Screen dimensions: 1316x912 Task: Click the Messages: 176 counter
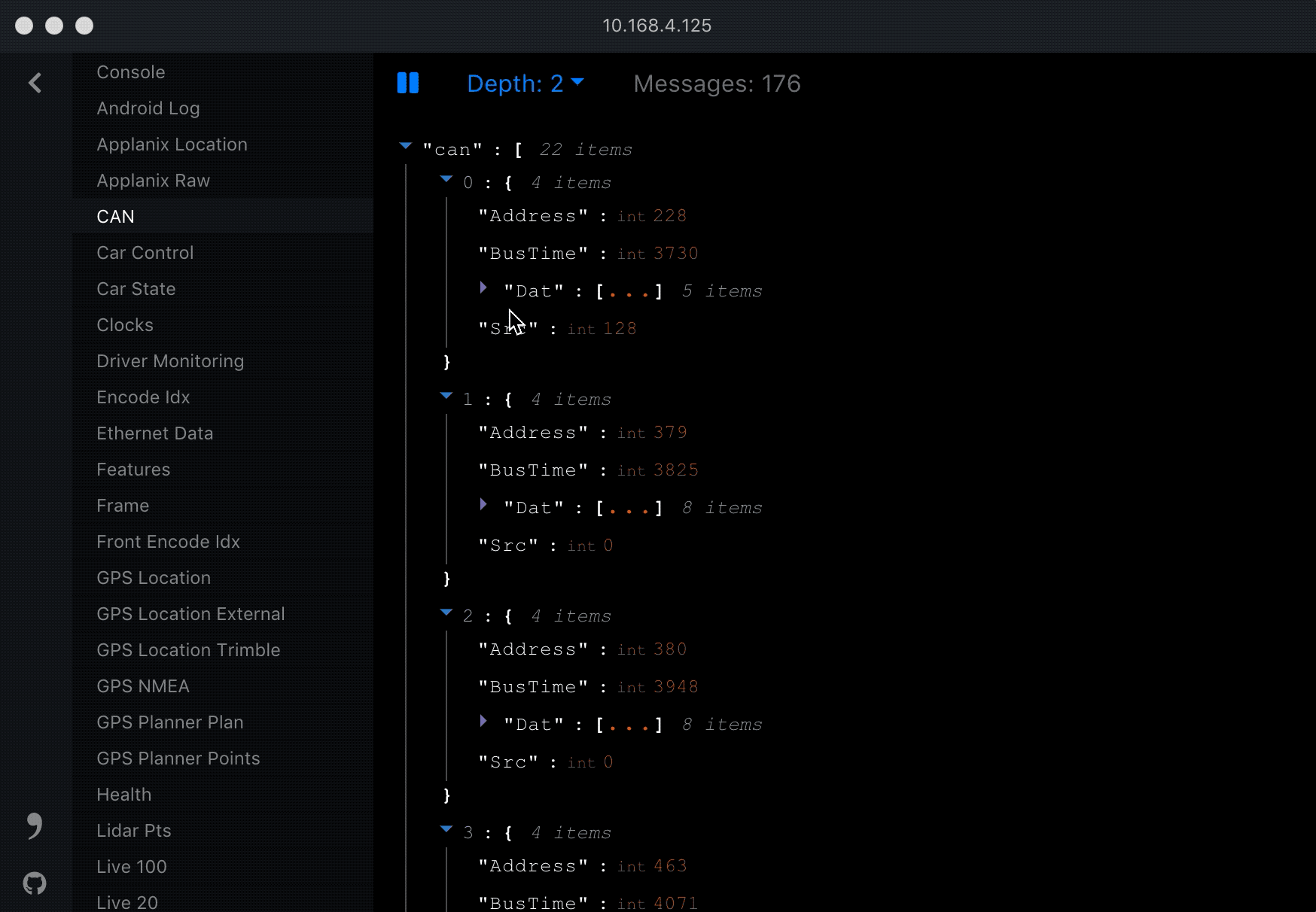pyautogui.click(x=717, y=84)
